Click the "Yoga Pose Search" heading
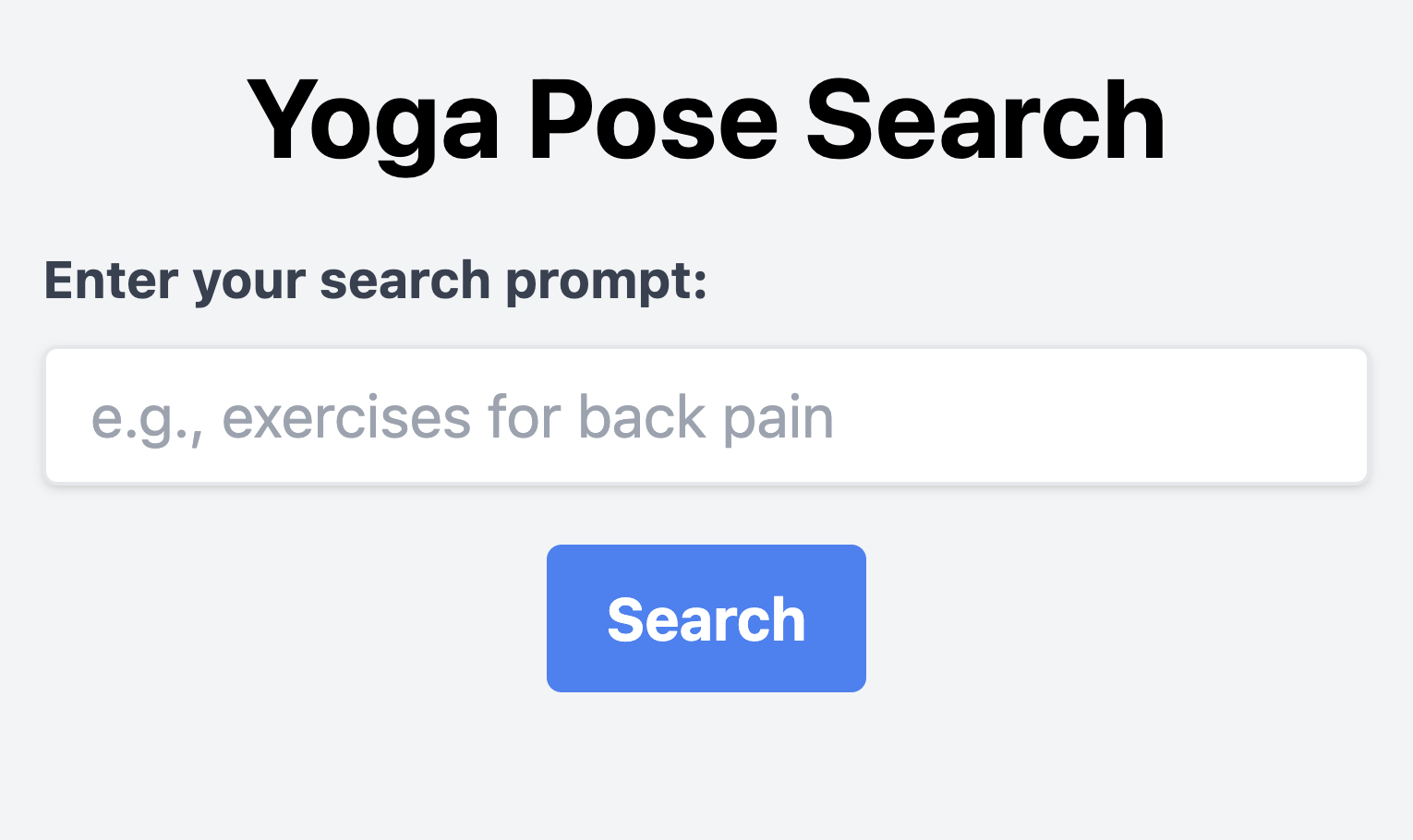The image size is (1413, 840). (706, 121)
